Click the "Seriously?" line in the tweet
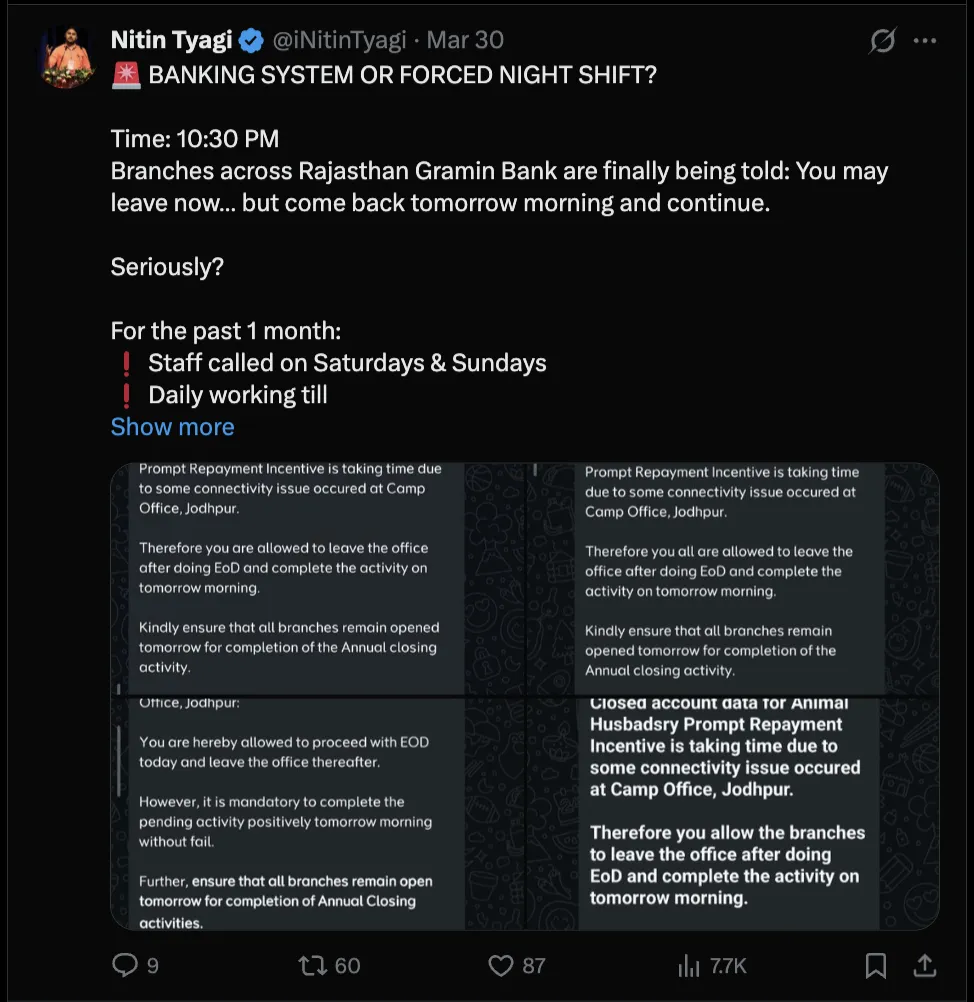This screenshot has width=974, height=1002. 167,267
